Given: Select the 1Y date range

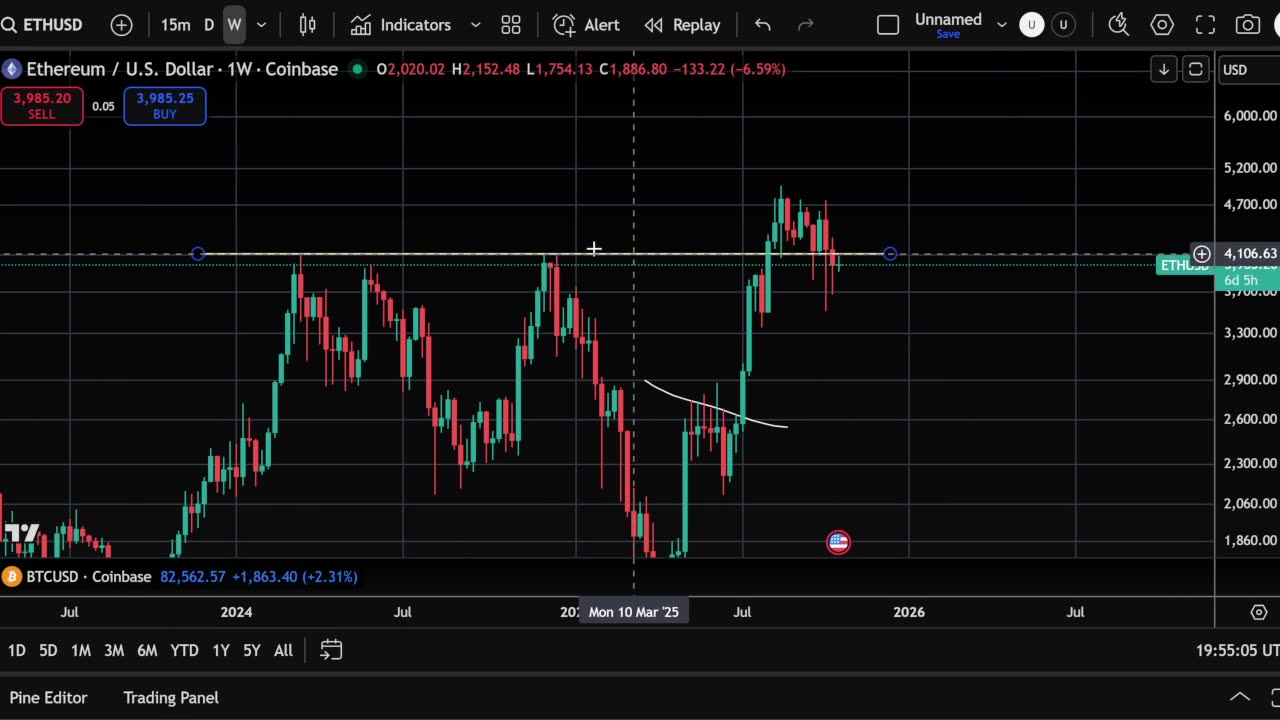Looking at the screenshot, I should [221, 651].
